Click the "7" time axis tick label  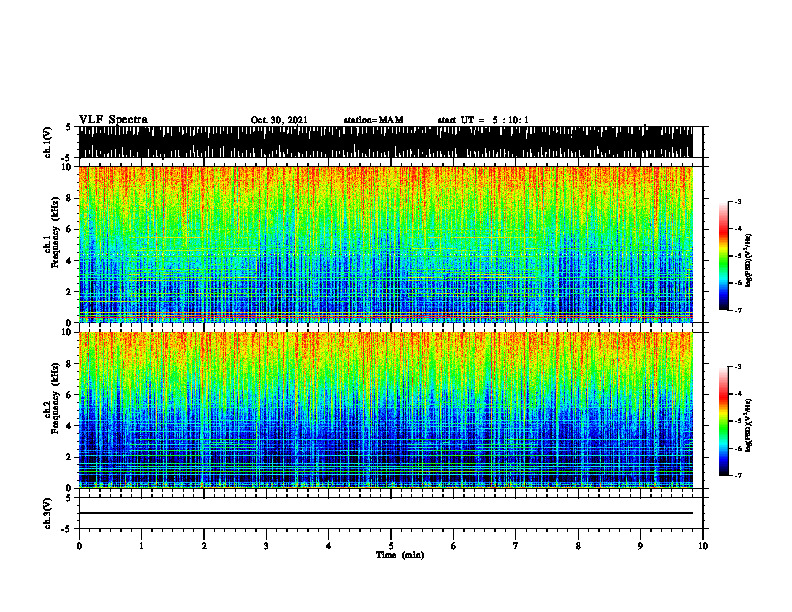tap(516, 546)
